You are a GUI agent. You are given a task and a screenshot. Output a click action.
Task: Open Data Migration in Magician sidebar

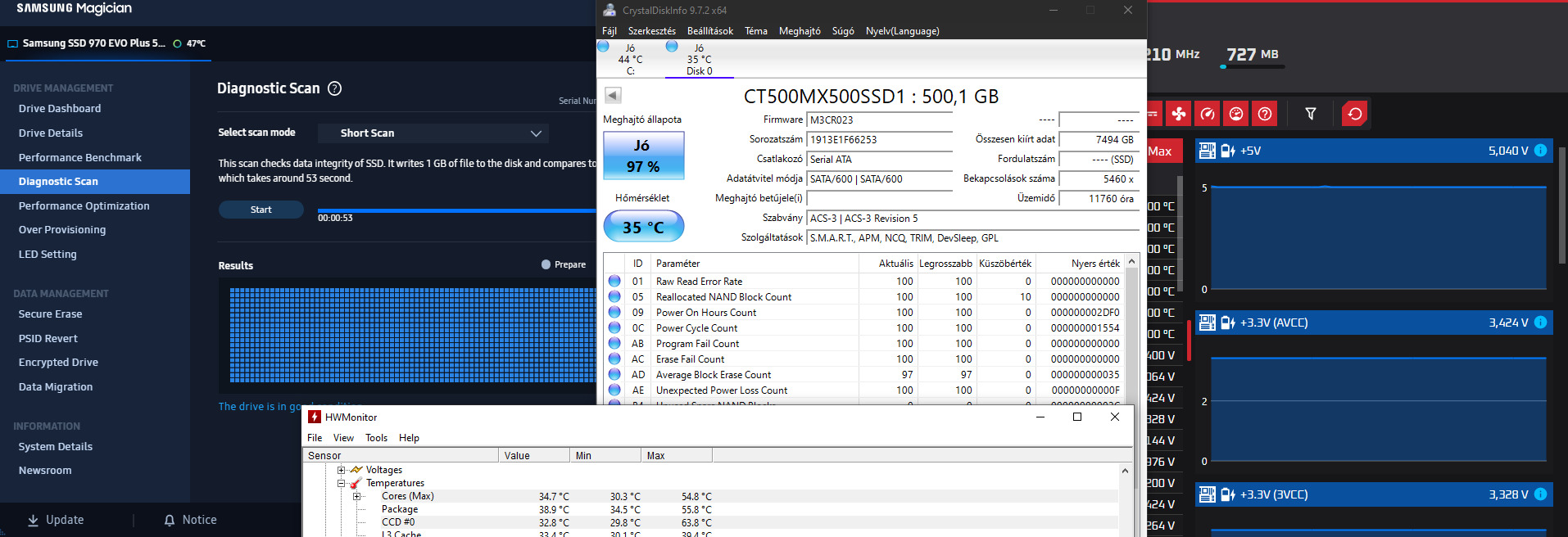tap(56, 386)
